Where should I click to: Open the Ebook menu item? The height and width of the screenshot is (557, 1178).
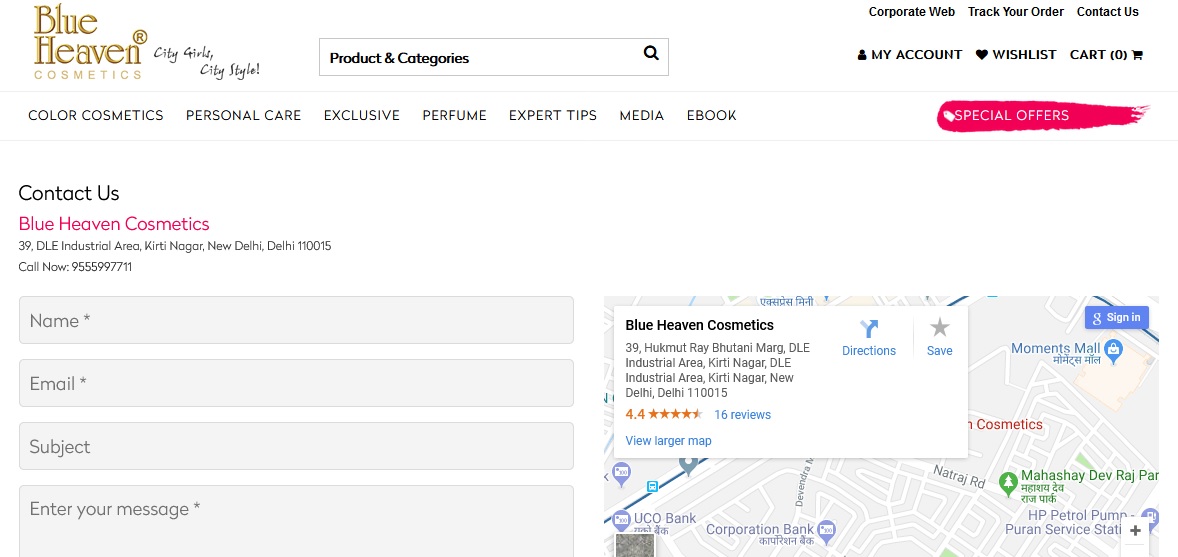pyautogui.click(x=711, y=116)
